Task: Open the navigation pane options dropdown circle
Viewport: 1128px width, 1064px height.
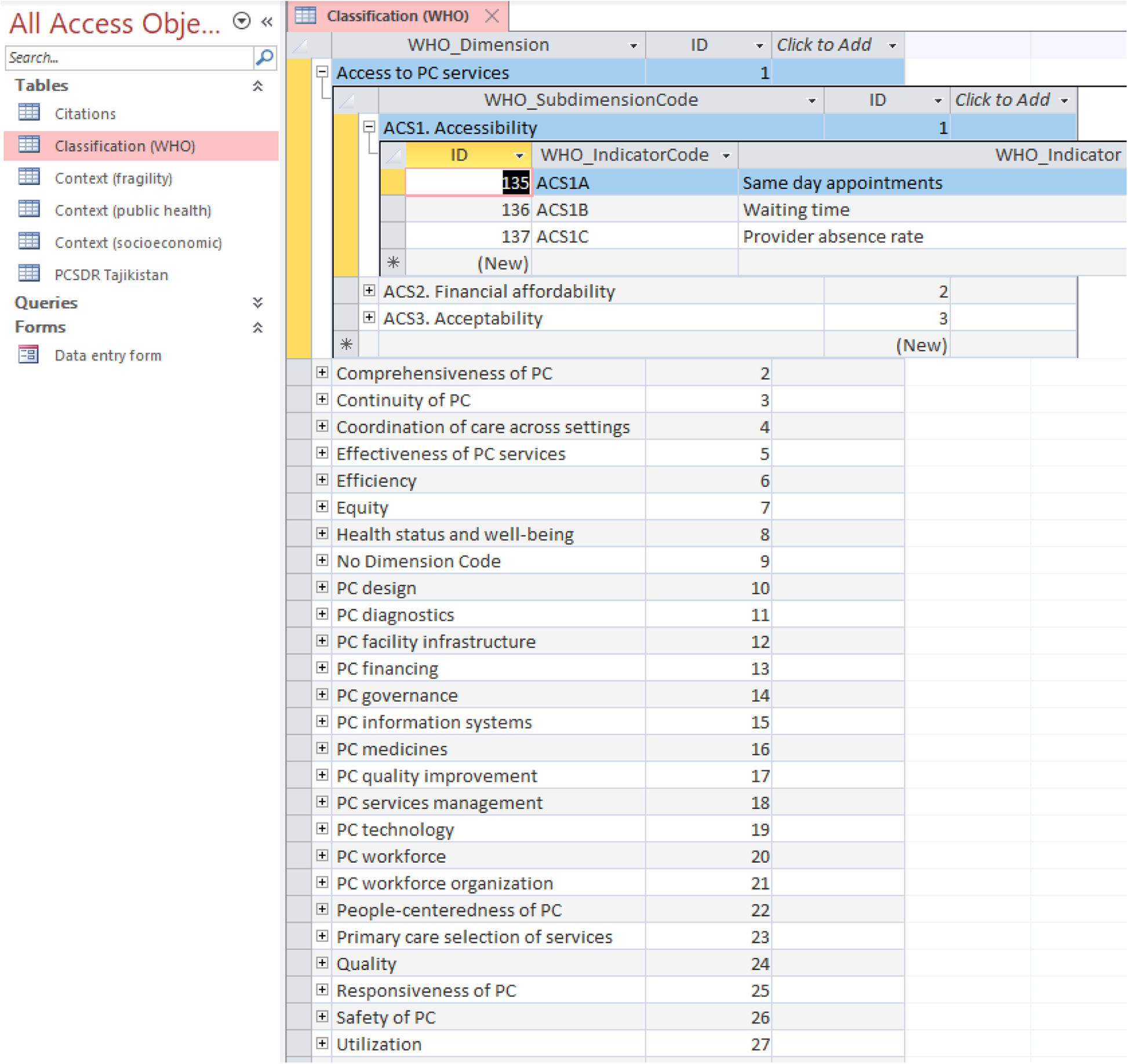Action: (242, 21)
